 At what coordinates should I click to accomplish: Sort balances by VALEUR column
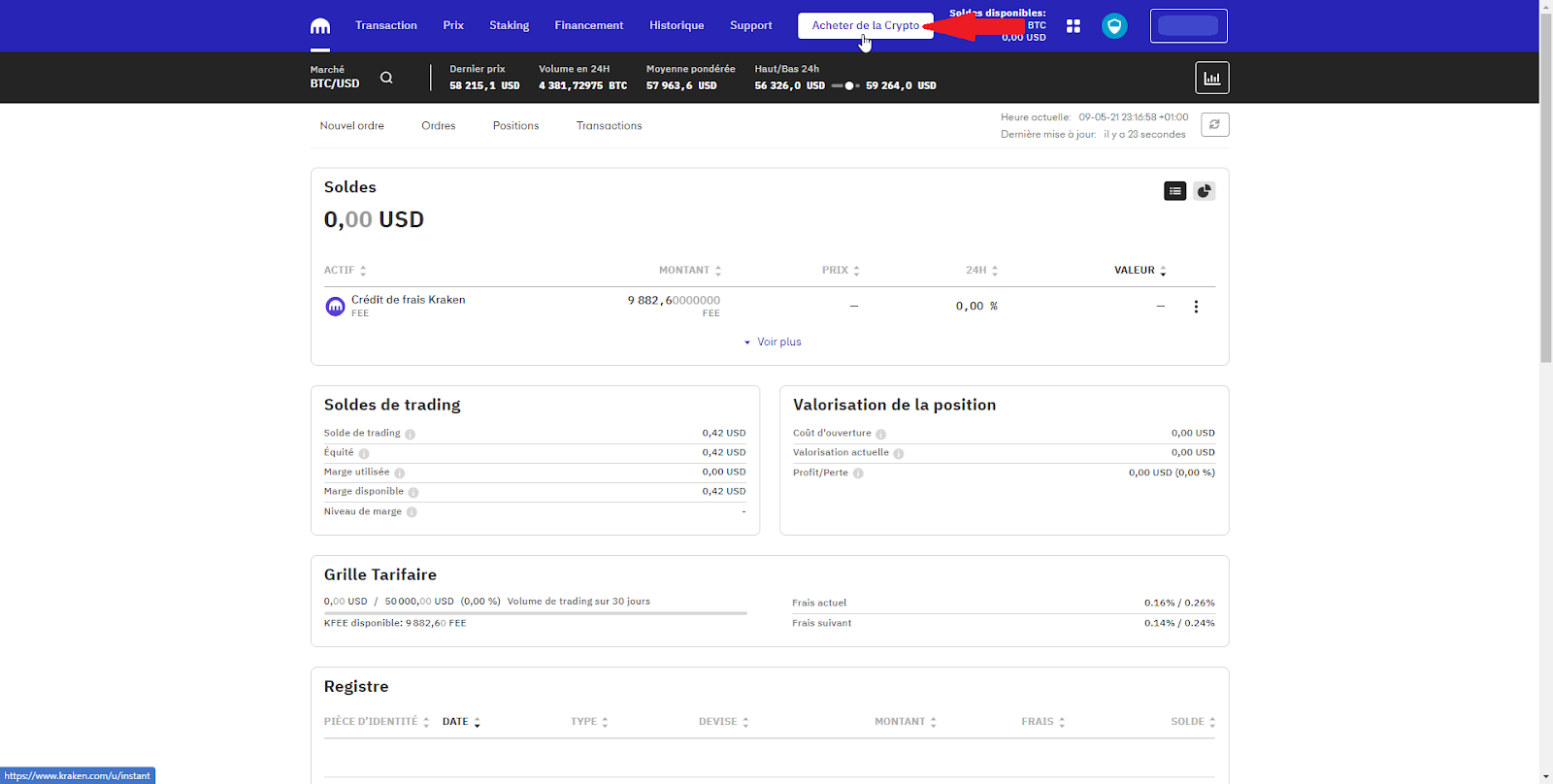click(x=1140, y=271)
